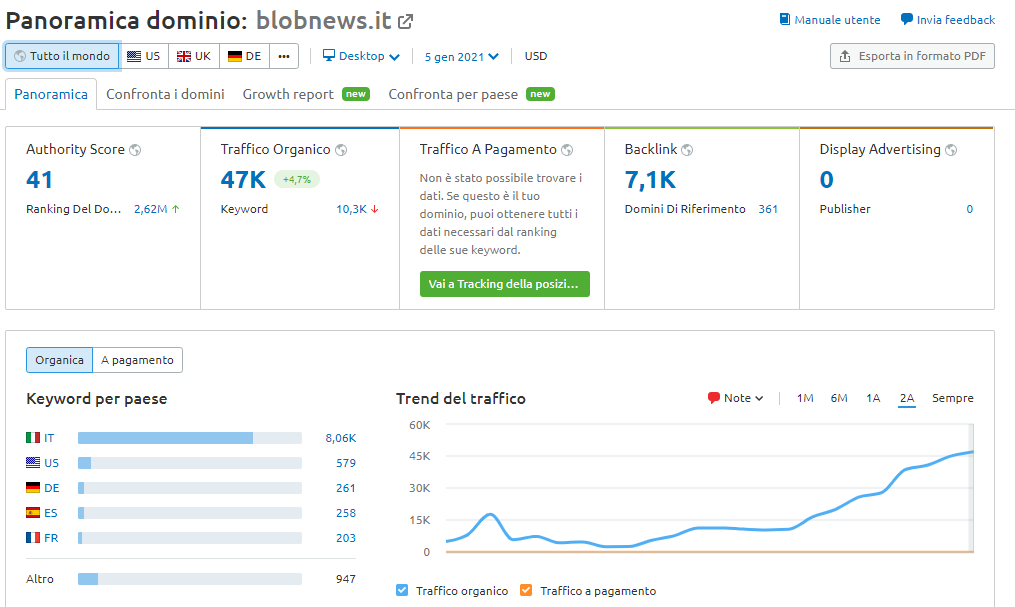1015x607 pixels.
Task: Set trend range to 1M
Action: tap(805, 398)
